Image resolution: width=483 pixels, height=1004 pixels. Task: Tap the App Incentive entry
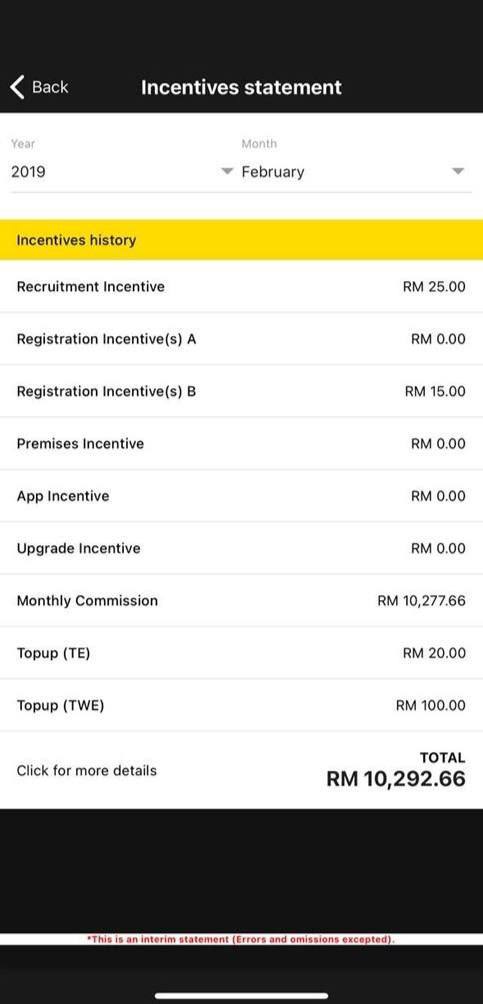click(x=242, y=496)
